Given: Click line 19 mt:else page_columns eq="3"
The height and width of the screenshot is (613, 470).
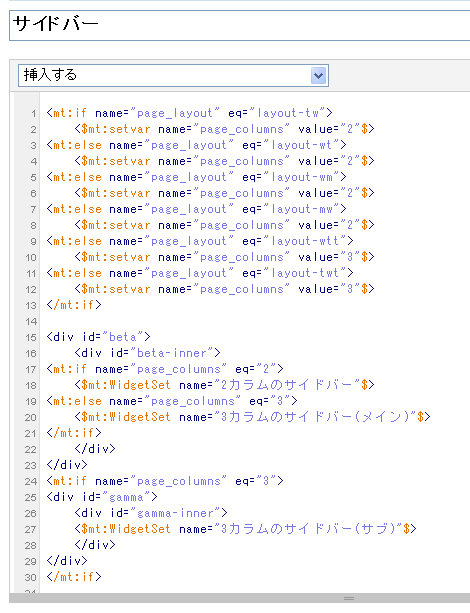Looking at the screenshot, I should (172, 401).
